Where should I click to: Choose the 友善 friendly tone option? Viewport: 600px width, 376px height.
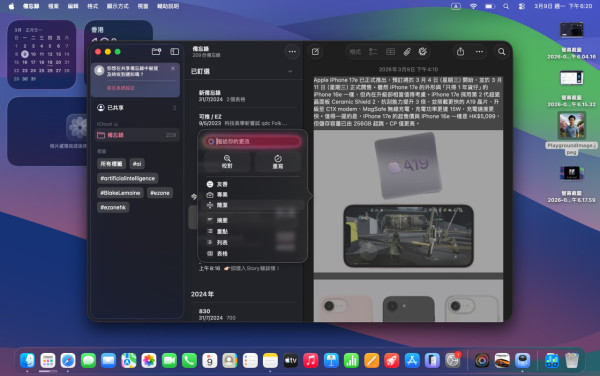(253, 184)
